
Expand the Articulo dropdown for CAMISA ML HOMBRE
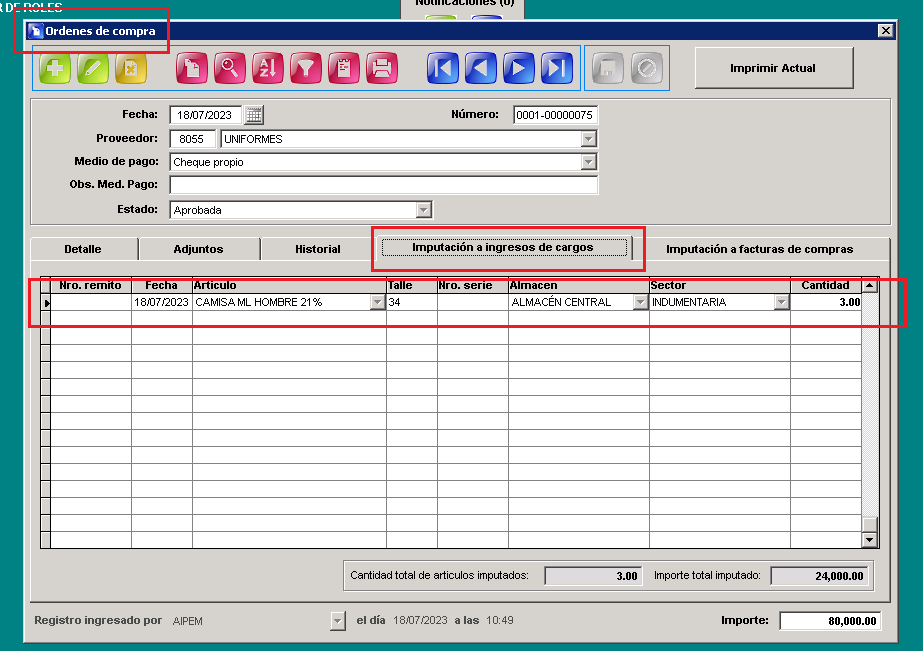(377, 303)
